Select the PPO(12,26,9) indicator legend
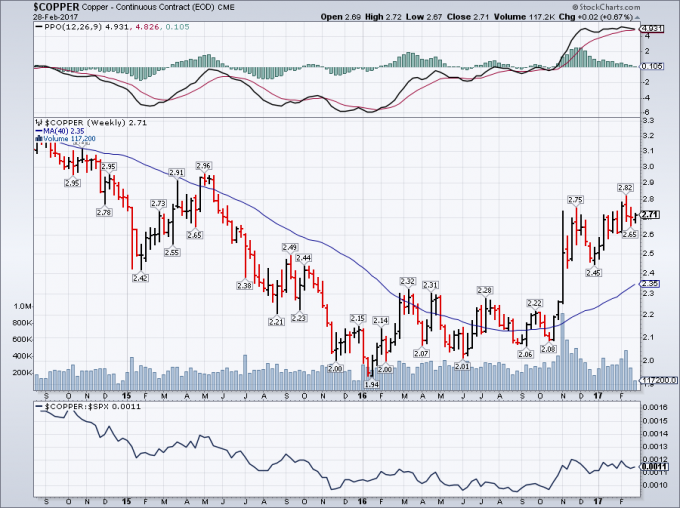680x508 pixels. [112, 27]
